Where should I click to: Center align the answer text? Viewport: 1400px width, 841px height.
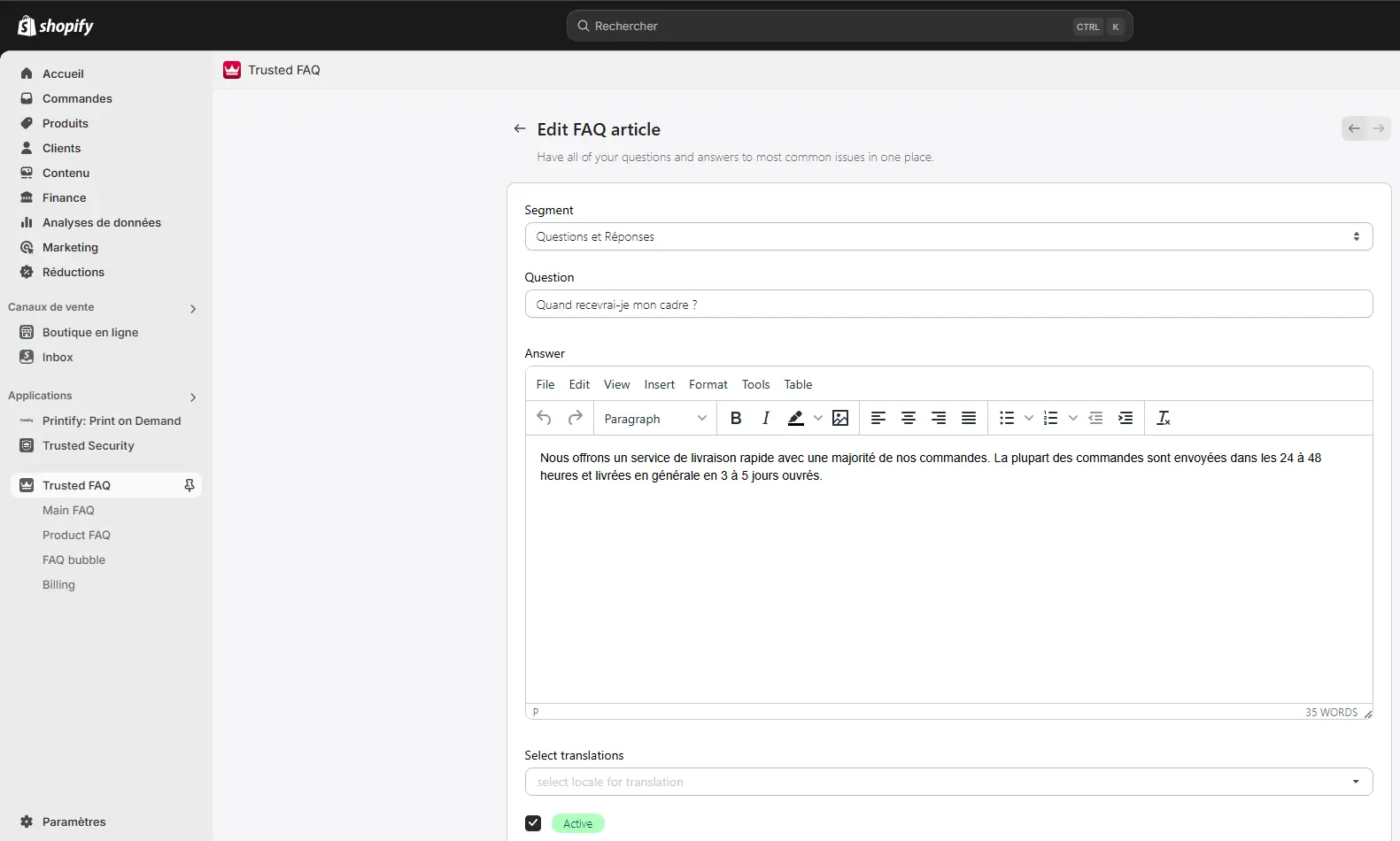(x=909, y=419)
